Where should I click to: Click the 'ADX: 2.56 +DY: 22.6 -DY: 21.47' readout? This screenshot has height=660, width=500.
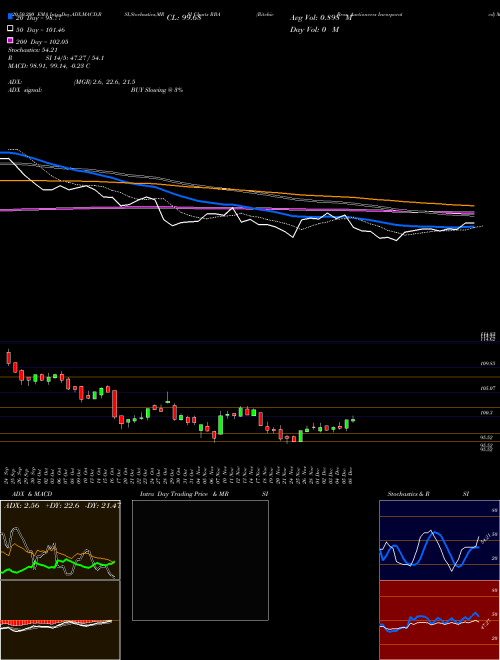pos(62,506)
